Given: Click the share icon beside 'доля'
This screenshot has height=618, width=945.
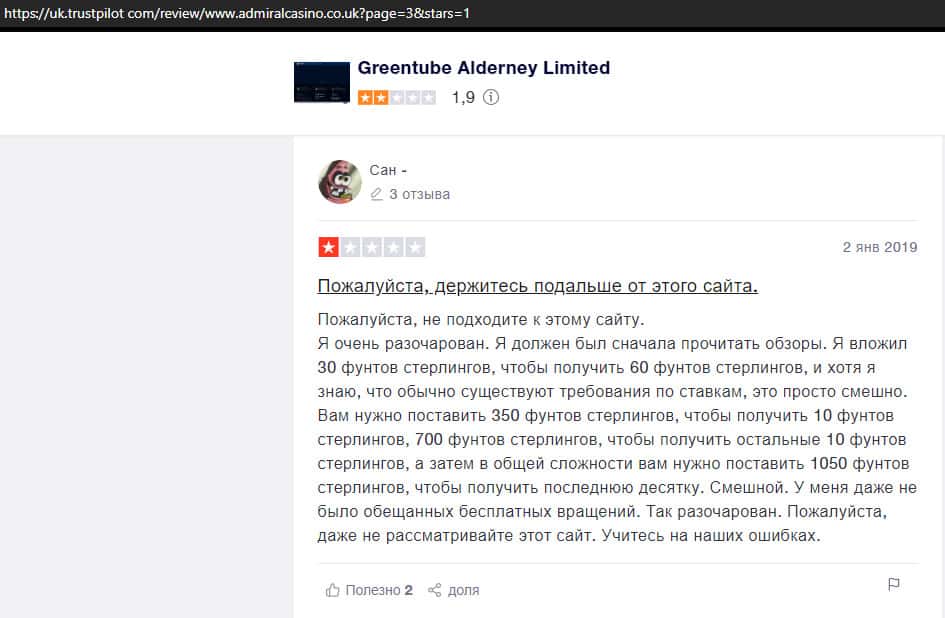Looking at the screenshot, I should pos(435,590).
